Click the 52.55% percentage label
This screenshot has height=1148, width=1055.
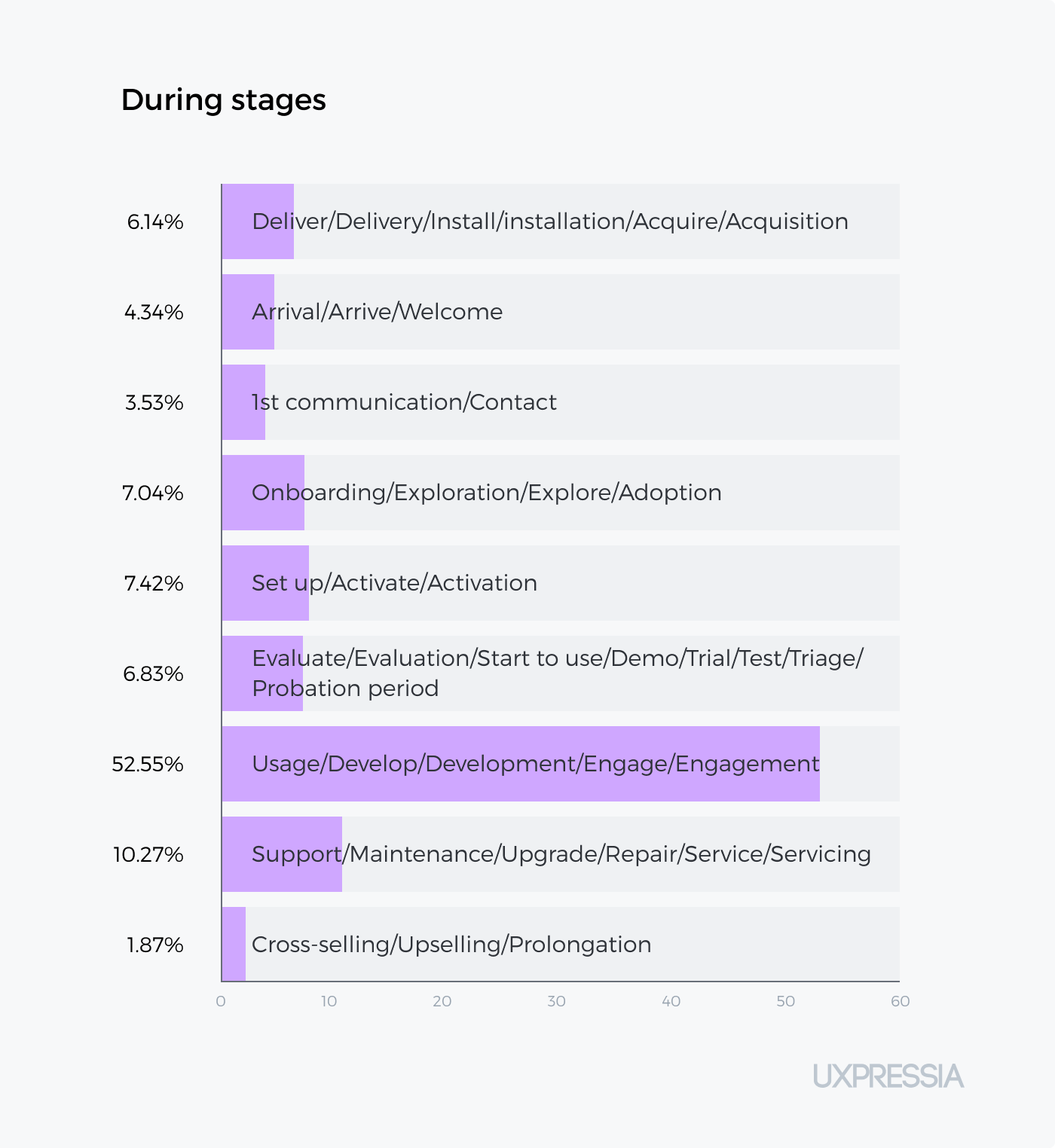(x=148, y=765)
